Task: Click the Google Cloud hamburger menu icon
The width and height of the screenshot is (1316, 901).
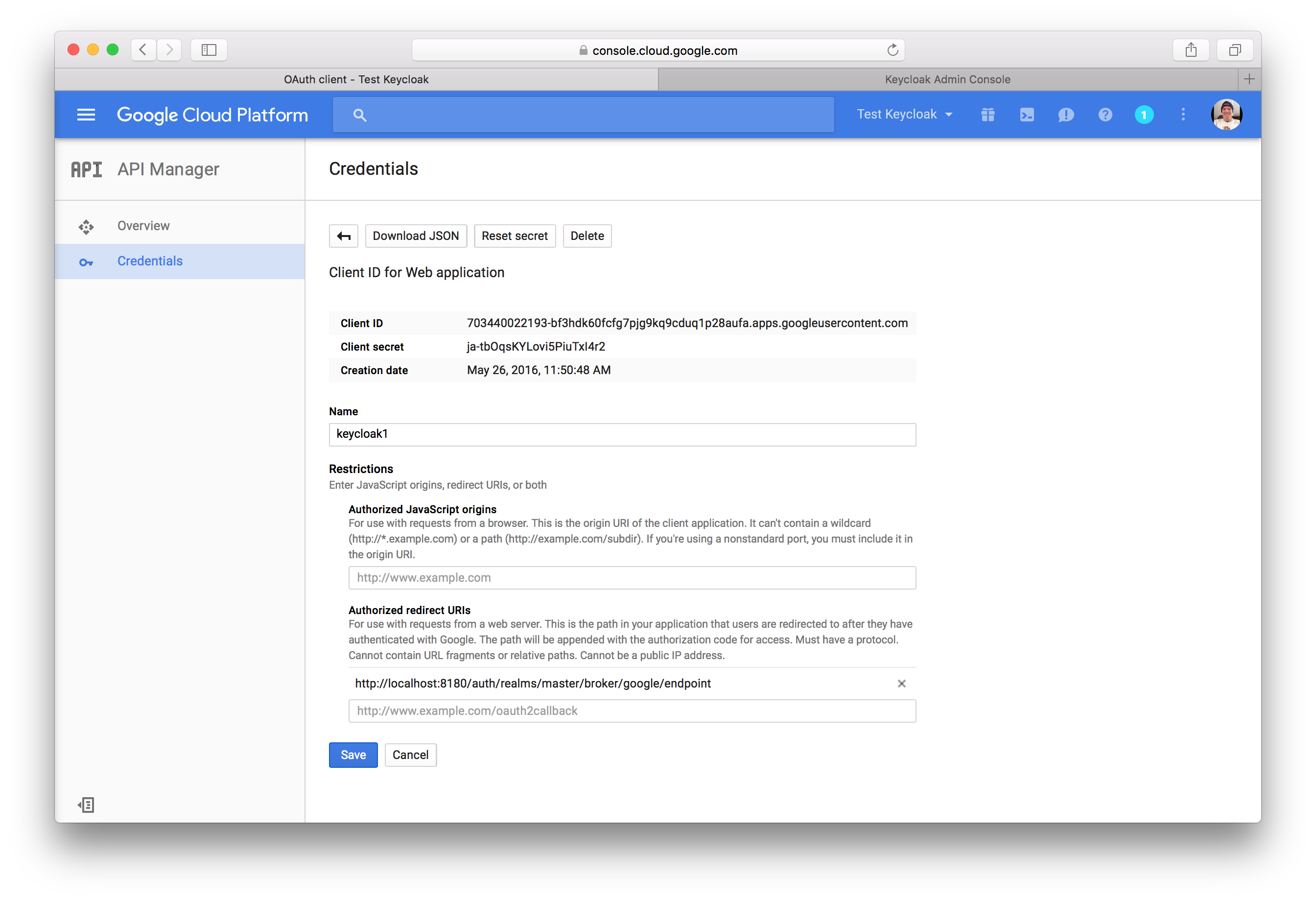Action: [x=86, y=114]
